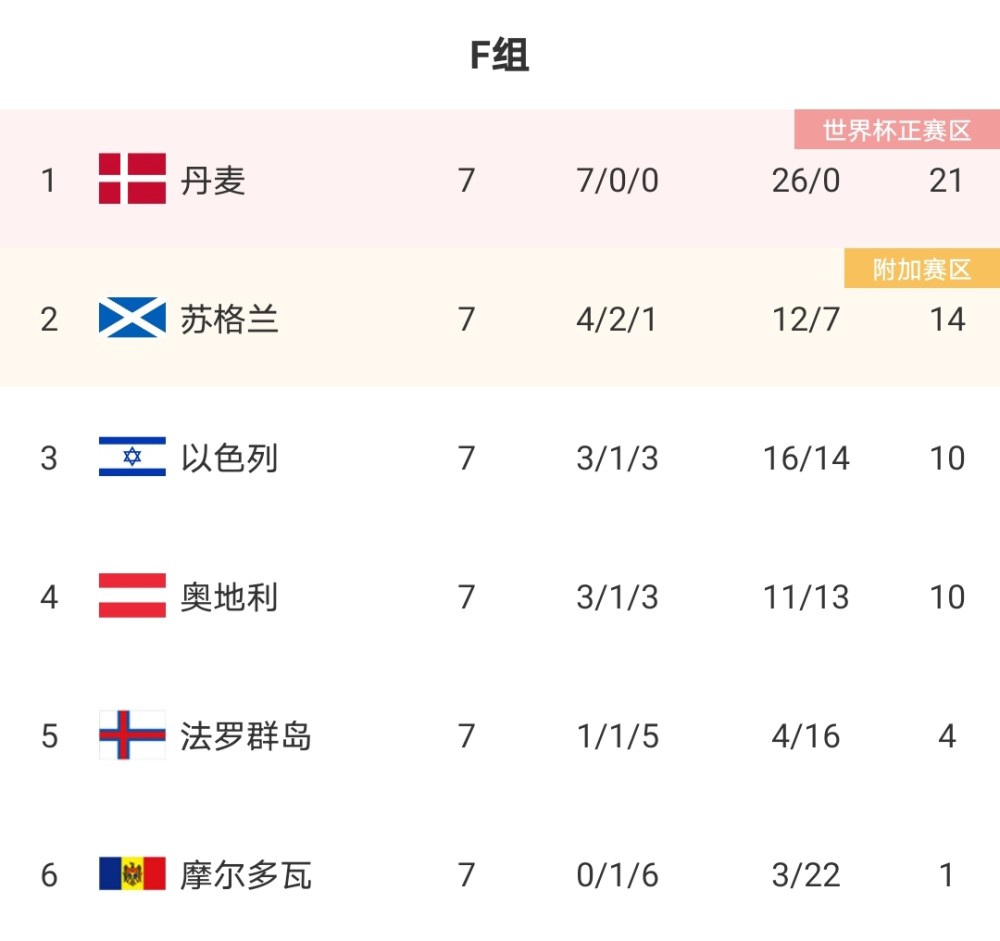Open the 苏格兰 team name
Image resolution: width=1000 pixels, height=941 pixels.
tap(230, 320)
